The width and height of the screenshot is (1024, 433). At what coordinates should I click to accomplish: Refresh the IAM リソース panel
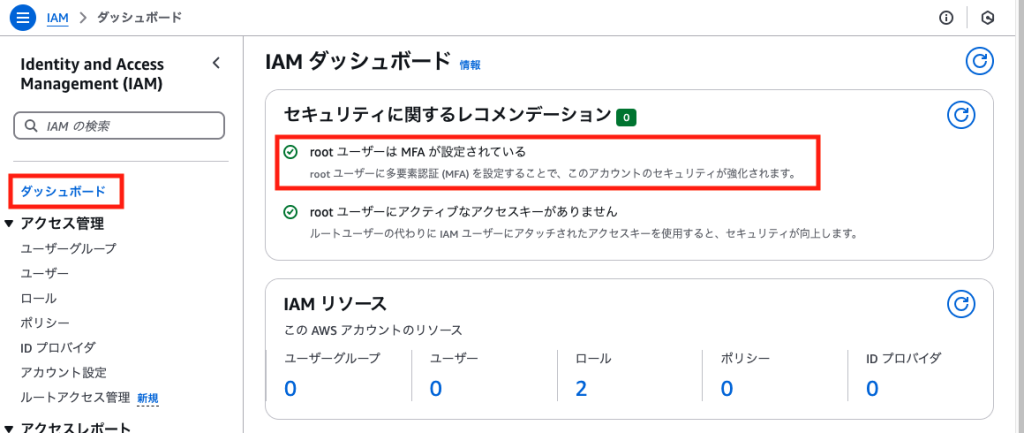click(x=961, y=304)
